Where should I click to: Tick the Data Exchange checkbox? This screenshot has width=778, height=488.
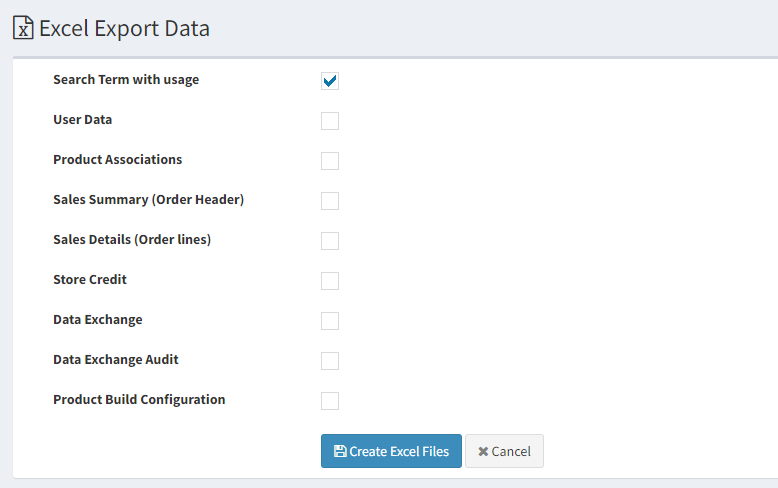[x=330, y=321]
